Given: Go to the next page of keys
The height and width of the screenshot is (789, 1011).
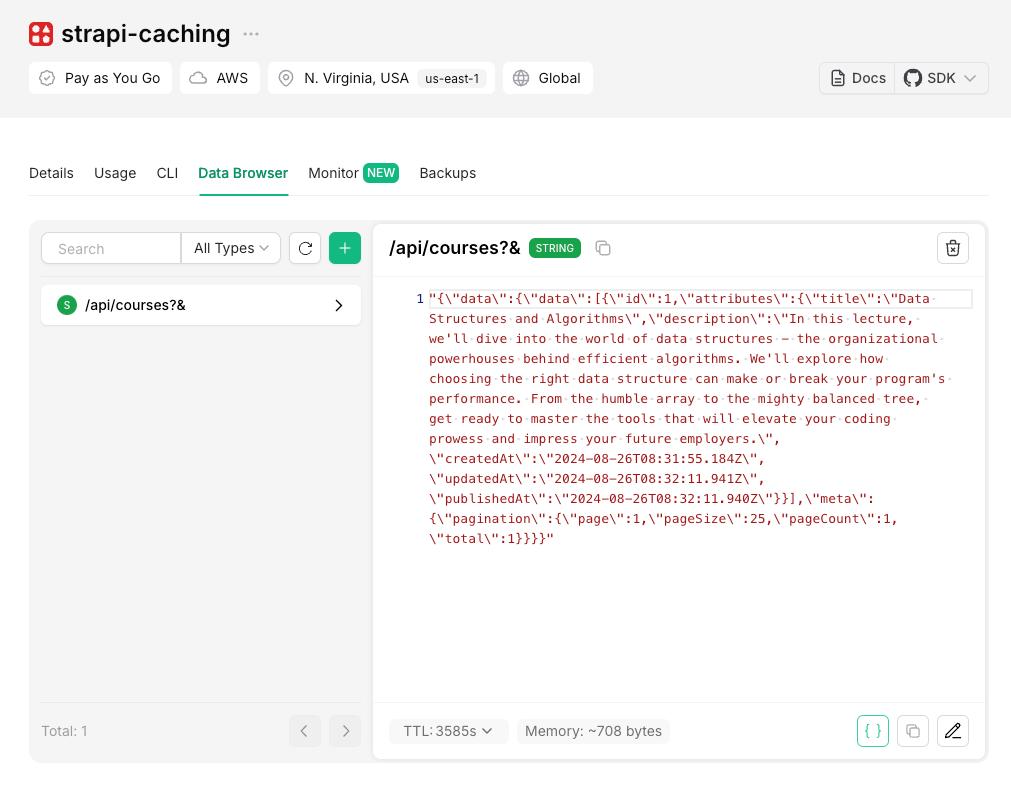Looking at the screenshot, I should click(x=344, y=731).
